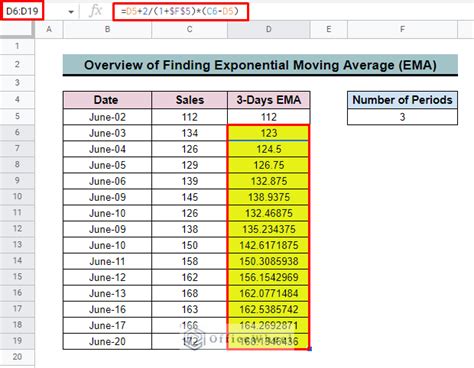Click the date cell 'June-02'
Image resolution: width=474 pixels, height=368 pixels.
pyautogui.click(x=107, y=117)
